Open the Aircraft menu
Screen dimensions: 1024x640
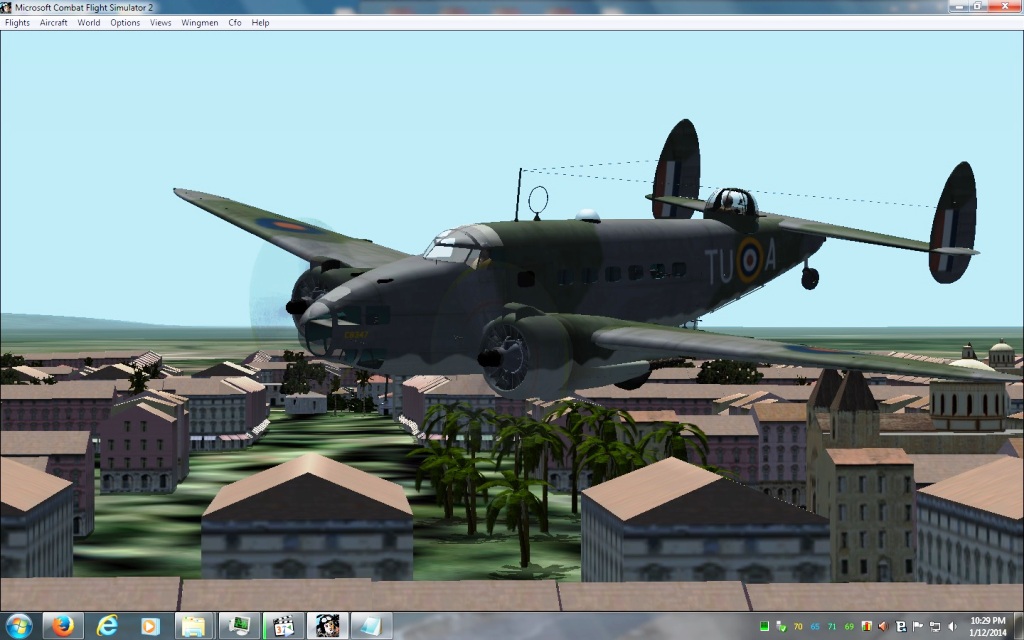pos(54,22)
